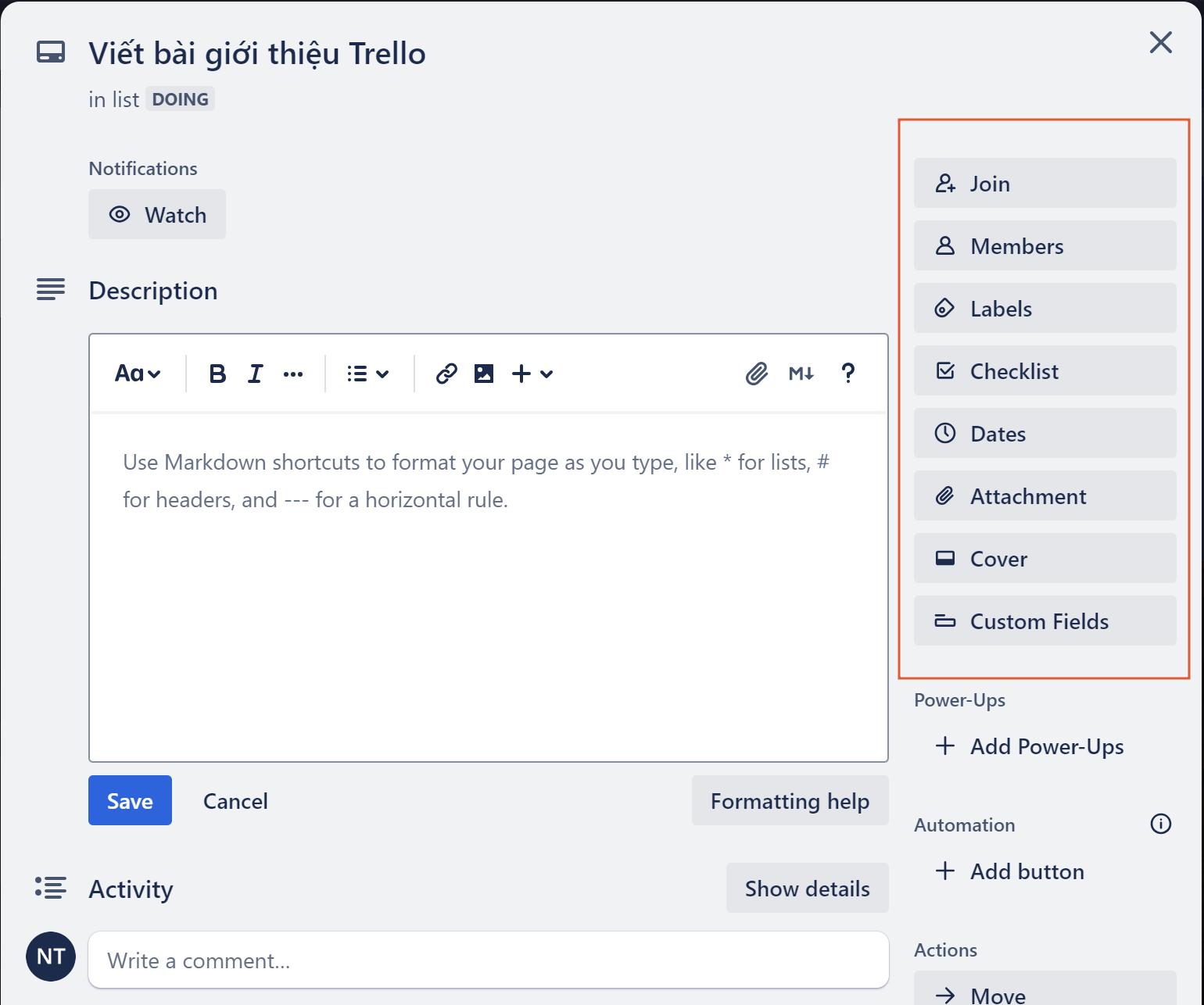Insert an image into the description
The width and height of the screenshot is (1204, 1005).
pyautogui.click(x=484, y=374)
